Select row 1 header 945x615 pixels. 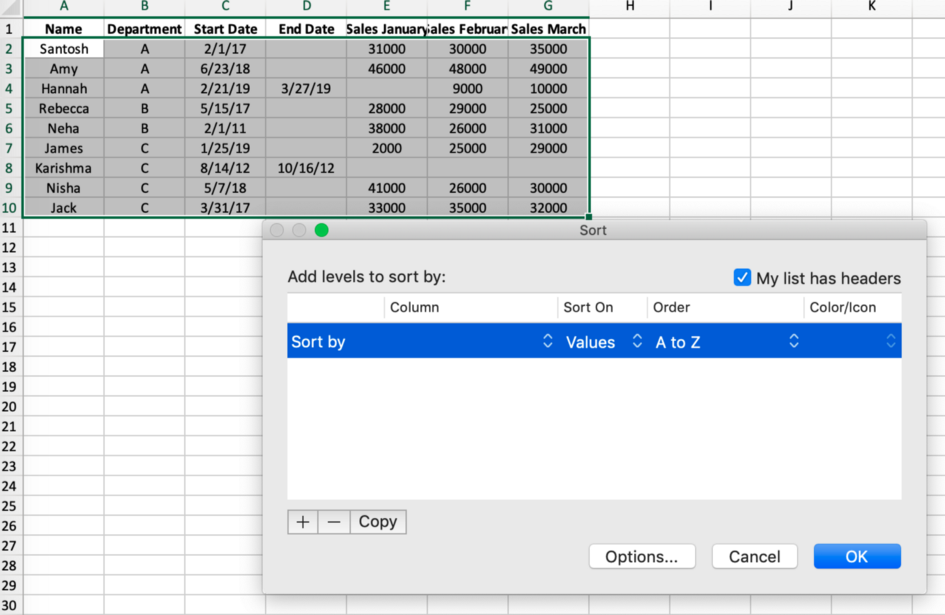[x=9, y=29]
